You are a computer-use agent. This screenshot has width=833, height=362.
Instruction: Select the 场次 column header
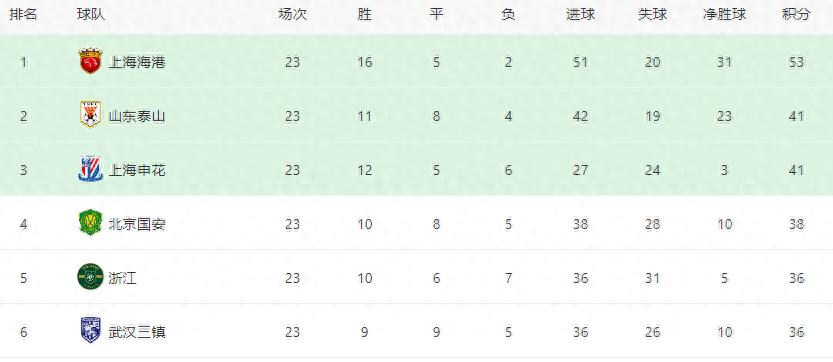coord(293,14)
